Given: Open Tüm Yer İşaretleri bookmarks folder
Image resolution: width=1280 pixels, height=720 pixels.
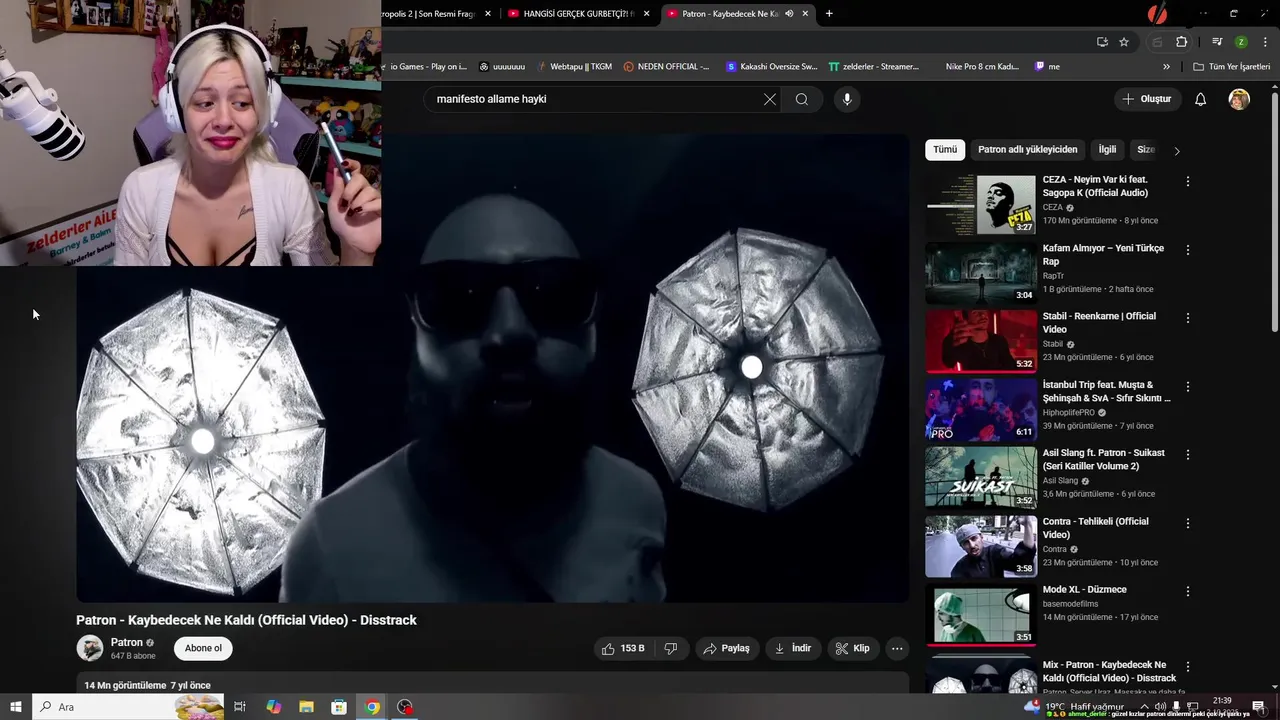Looking at the screenshot, I should [x=1231, y=67].
